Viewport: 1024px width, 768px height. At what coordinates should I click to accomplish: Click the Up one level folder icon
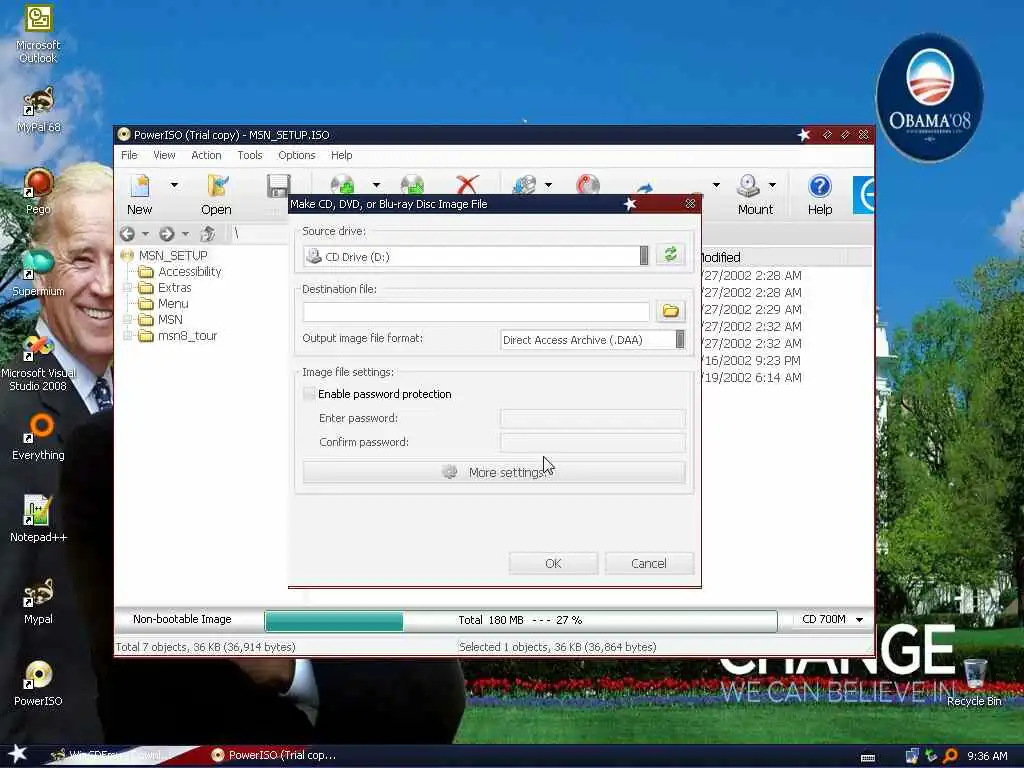(208, 233)
